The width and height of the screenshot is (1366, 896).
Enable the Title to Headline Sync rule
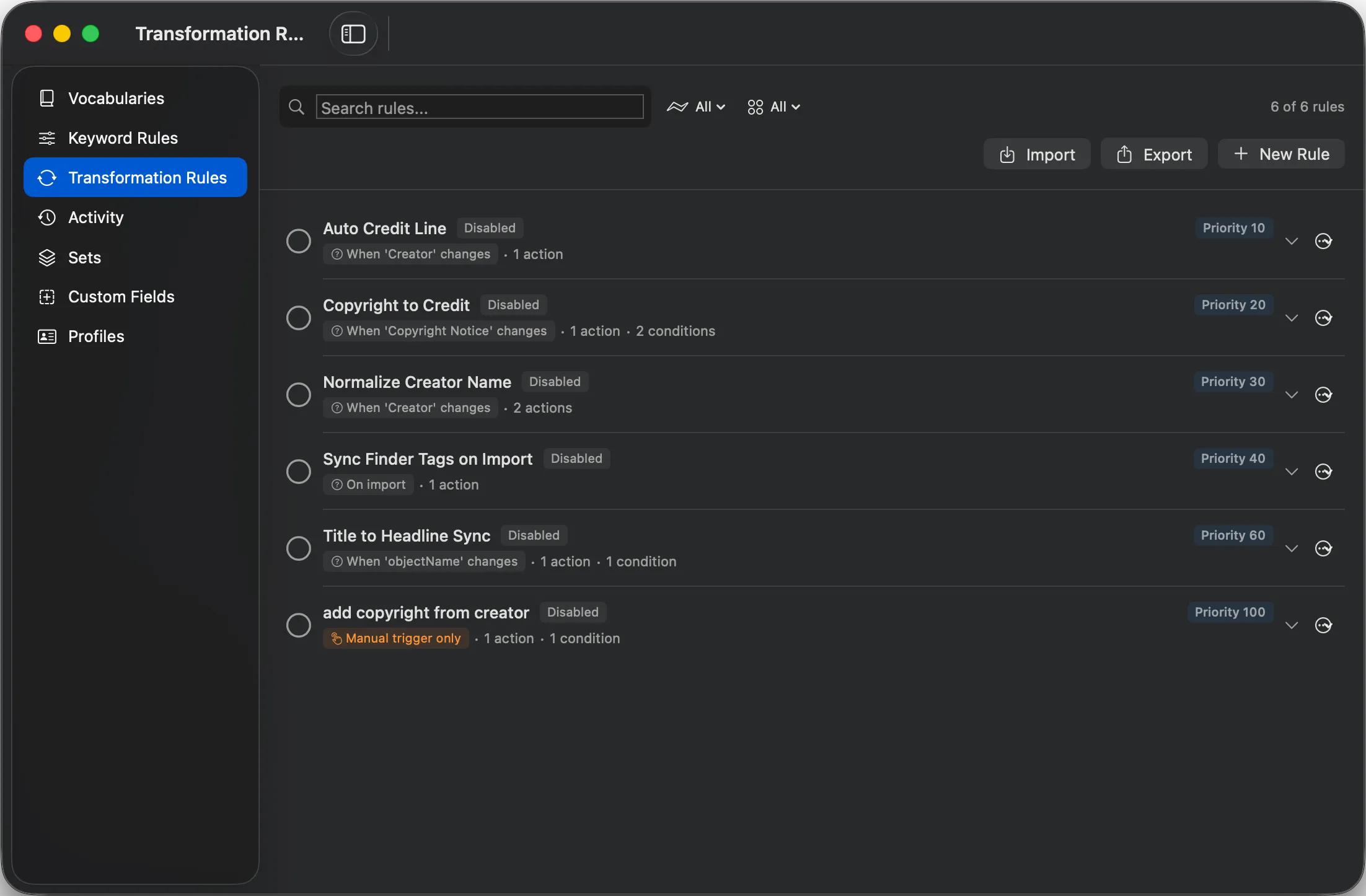tap(298, 548)
